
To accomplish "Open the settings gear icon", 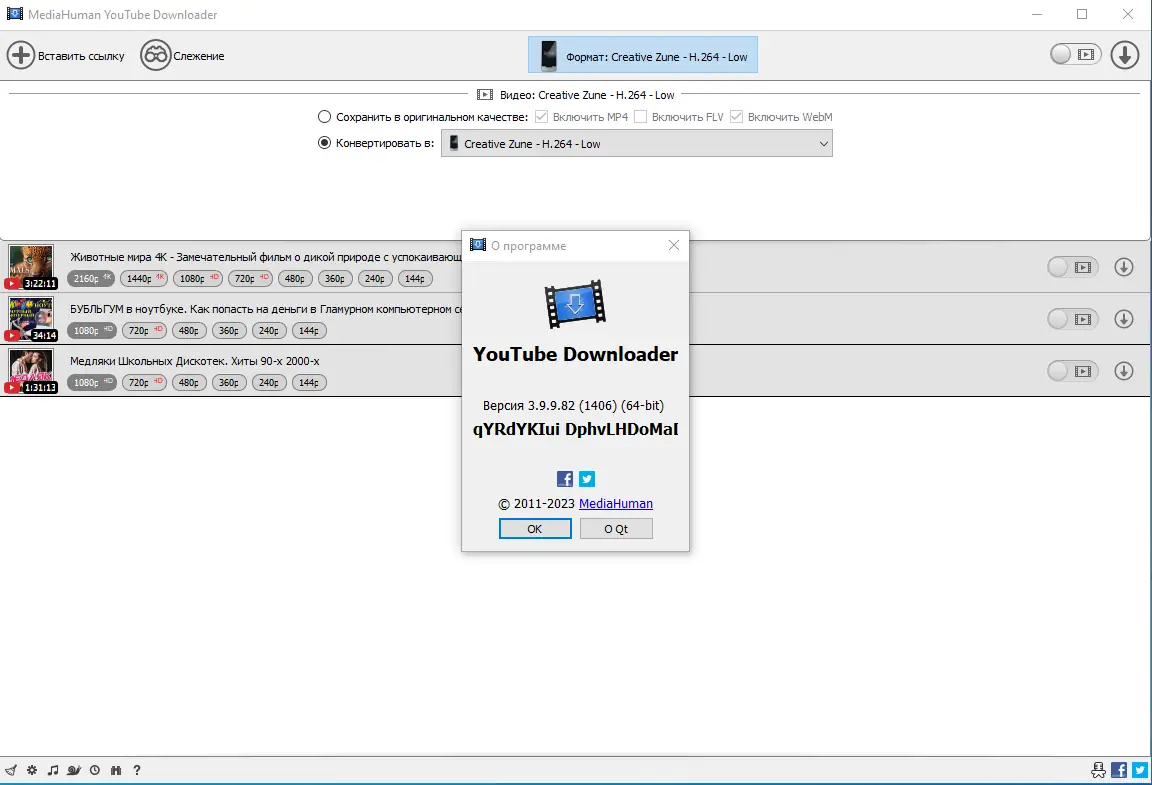I will click(31, 770).
